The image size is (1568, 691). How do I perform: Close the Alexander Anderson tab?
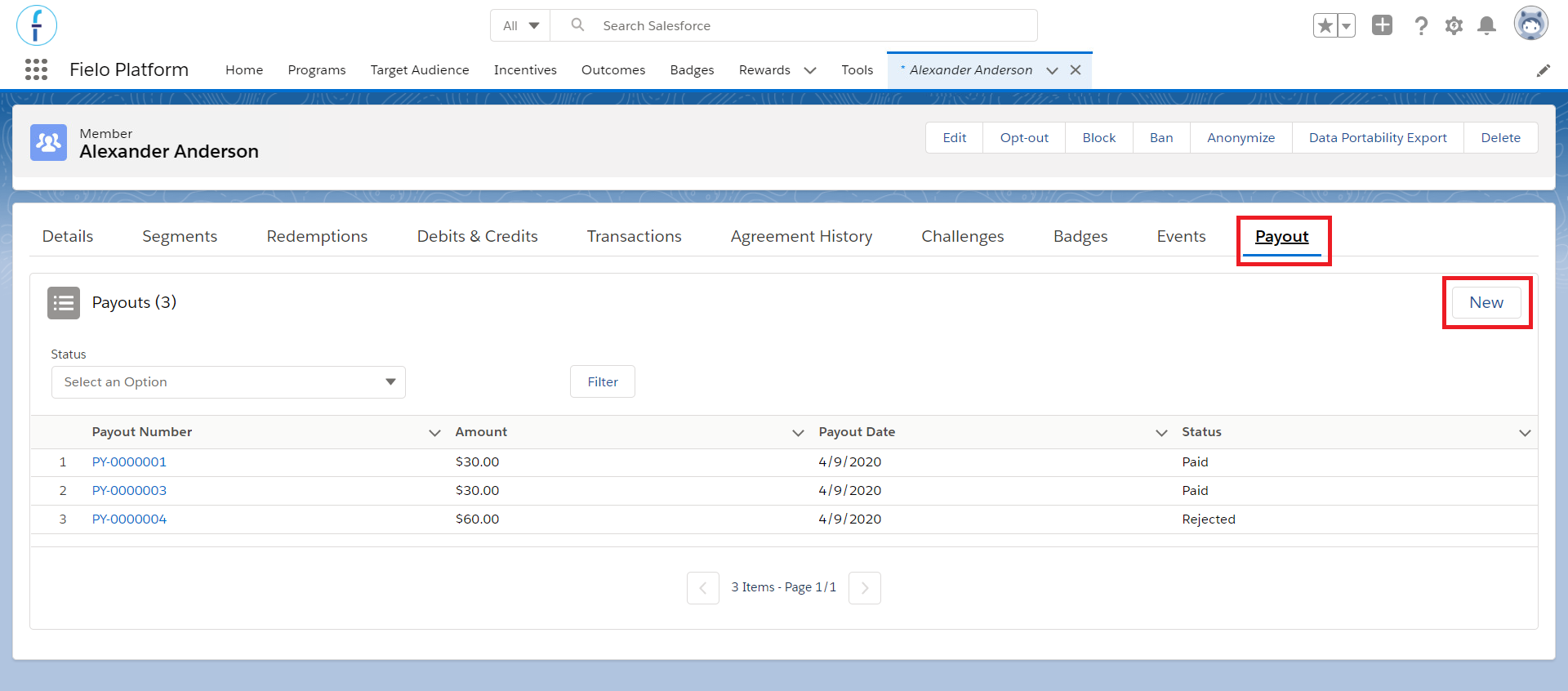[1076, 70]
